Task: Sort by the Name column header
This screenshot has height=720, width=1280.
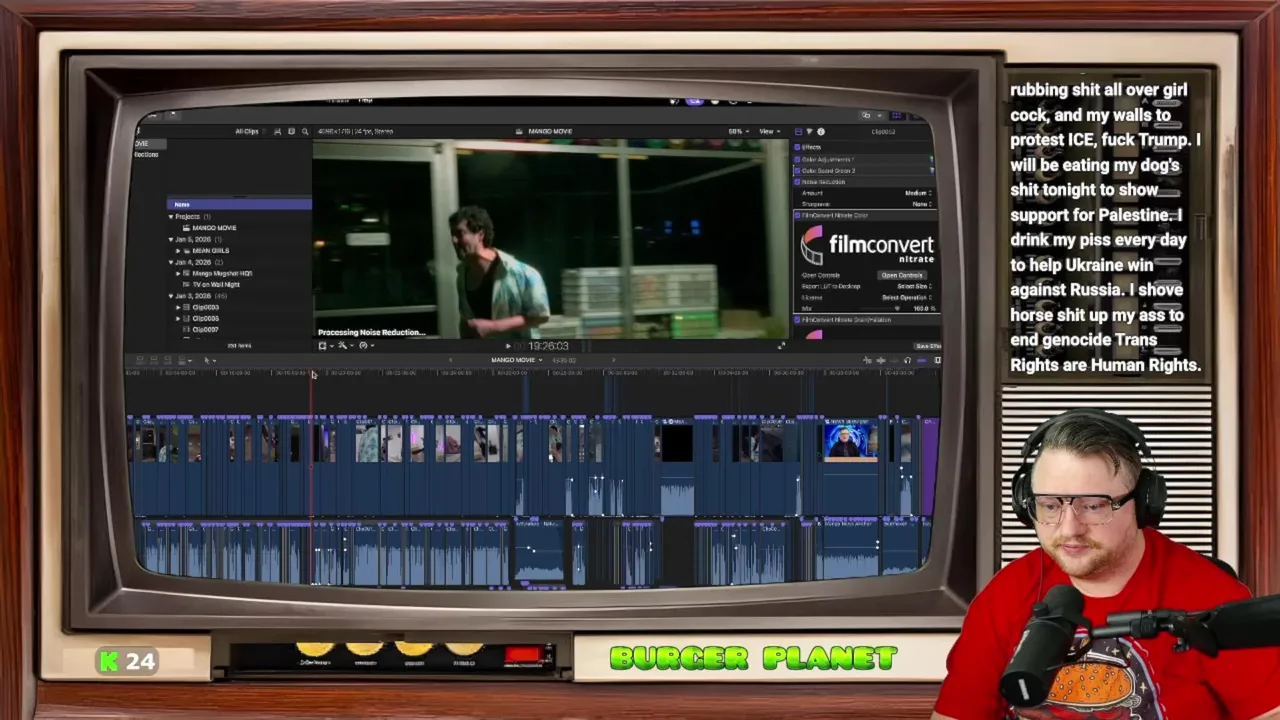Action: pyautogui.click(x=239, y=204)
